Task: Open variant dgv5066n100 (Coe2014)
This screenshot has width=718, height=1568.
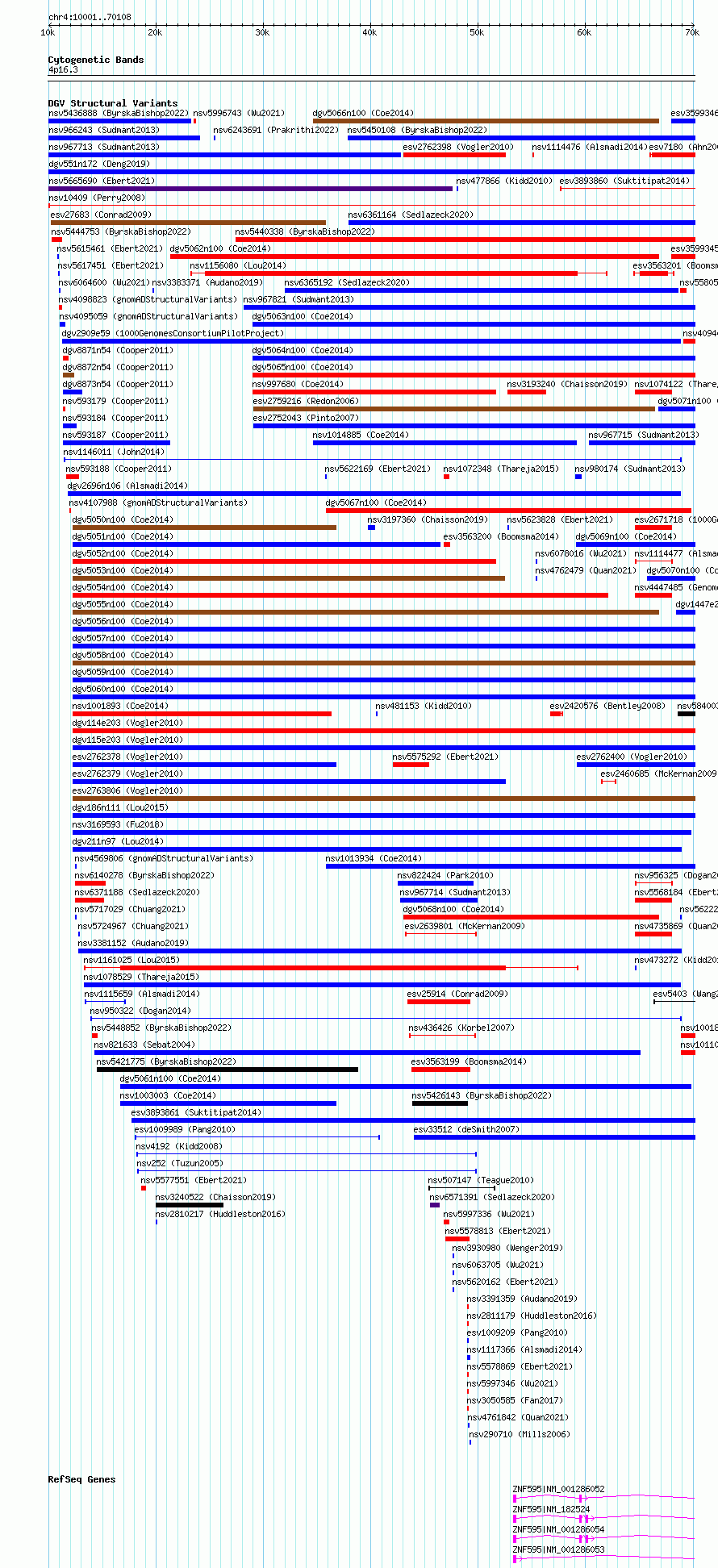Action: 363,113
